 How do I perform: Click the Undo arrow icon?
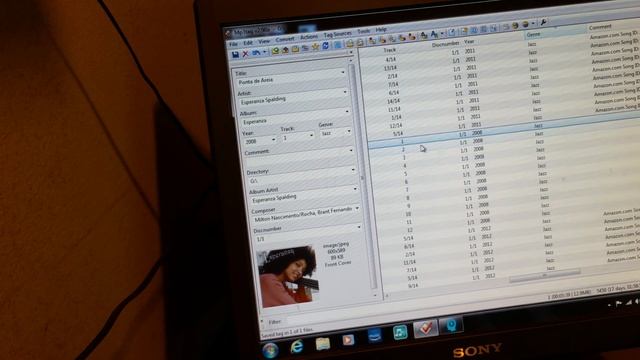pos(256,53)
